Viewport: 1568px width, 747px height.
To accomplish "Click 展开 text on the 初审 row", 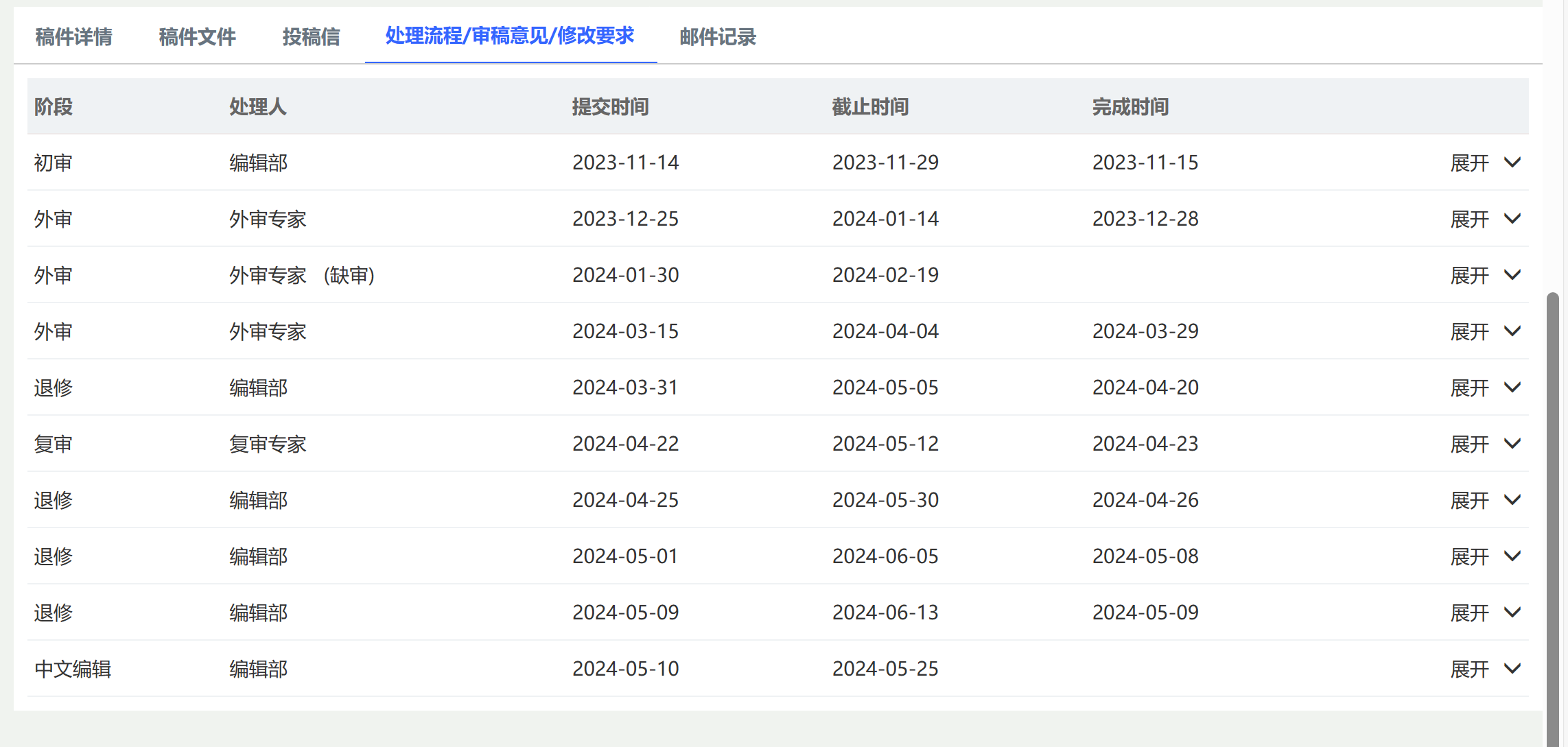I will click(1469, 163).
